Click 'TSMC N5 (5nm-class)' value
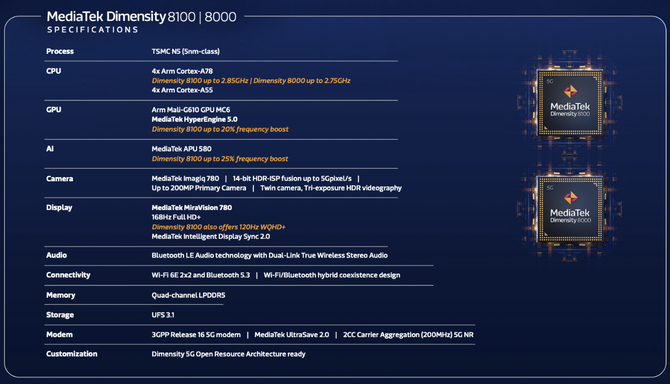The width and height of the screenshot is (670, 384). 185,52
